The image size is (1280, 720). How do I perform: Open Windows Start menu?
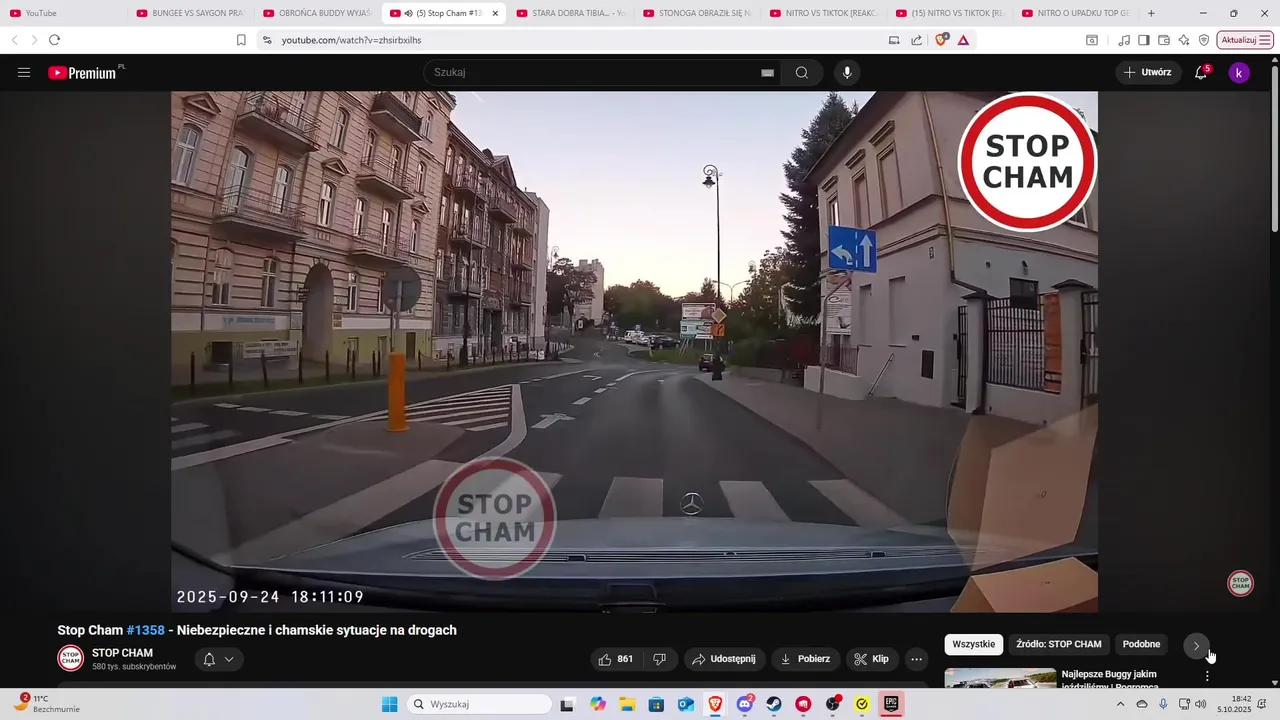click(x=390, y=704)
